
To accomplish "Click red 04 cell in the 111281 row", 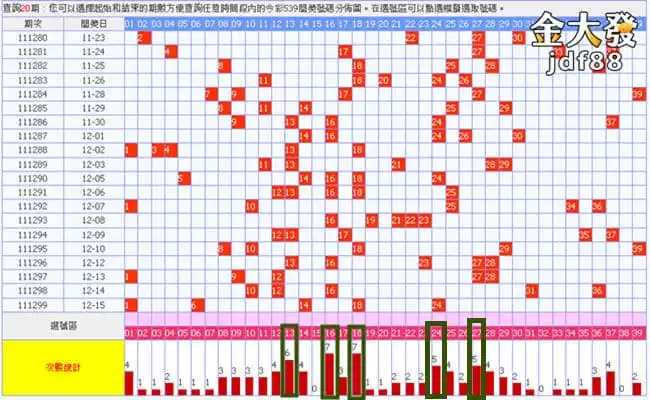I will (x=170, y=51).
